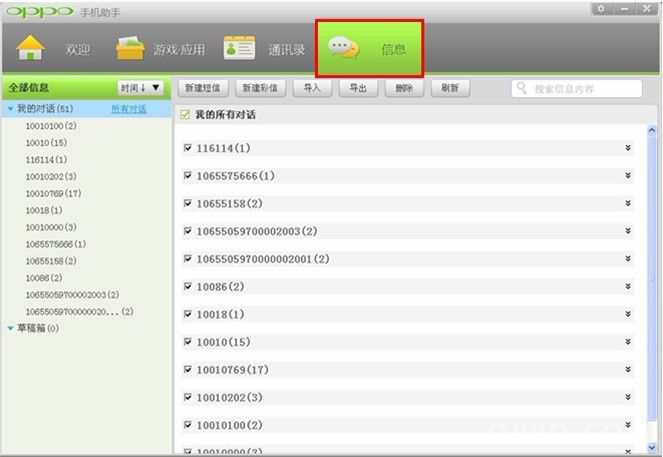The image size is (663, 457).
Task: Expand the 10655158(2) conversation row
Action: coord(628,203)
